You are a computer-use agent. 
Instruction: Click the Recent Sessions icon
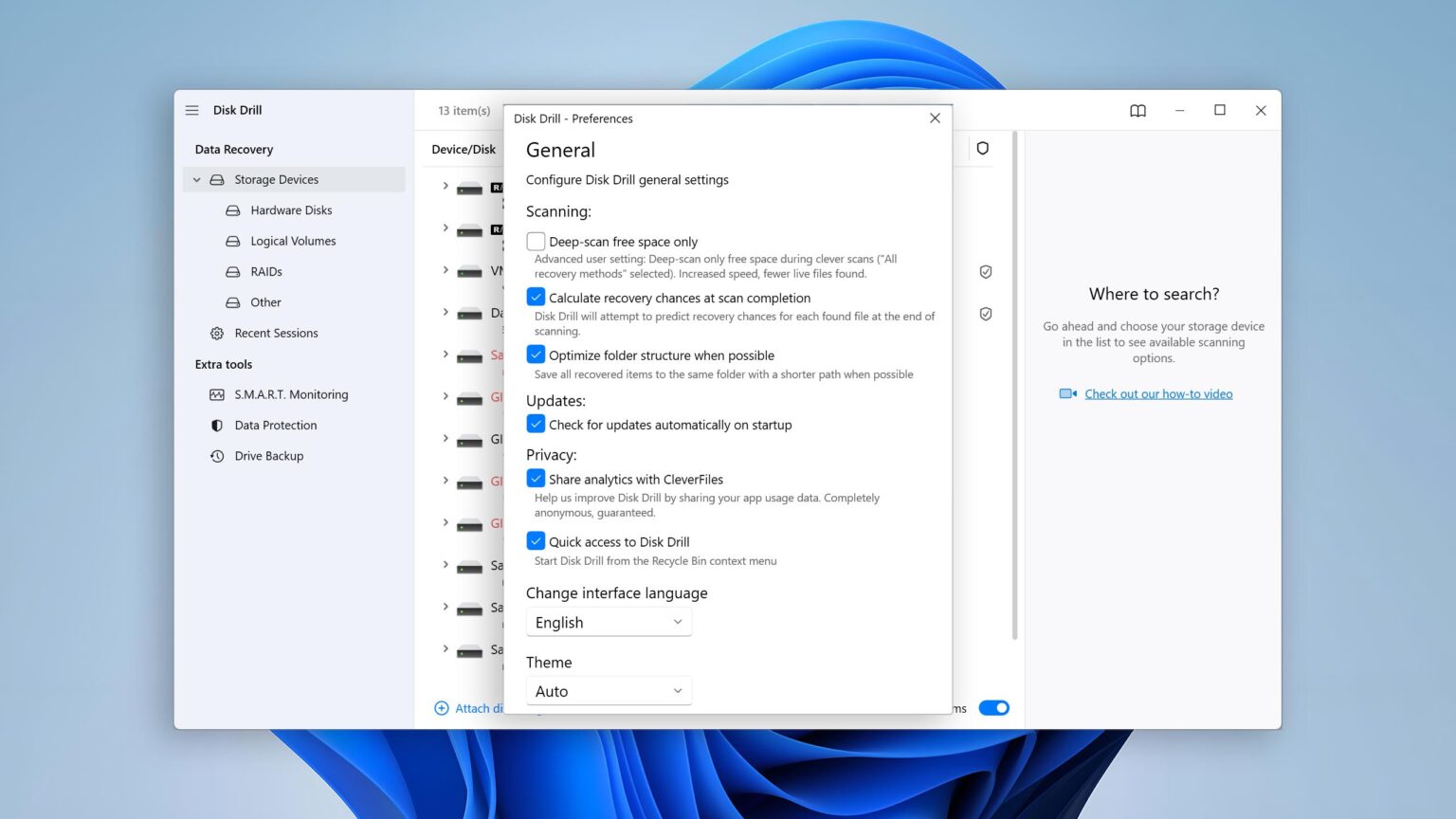[216, 333]
